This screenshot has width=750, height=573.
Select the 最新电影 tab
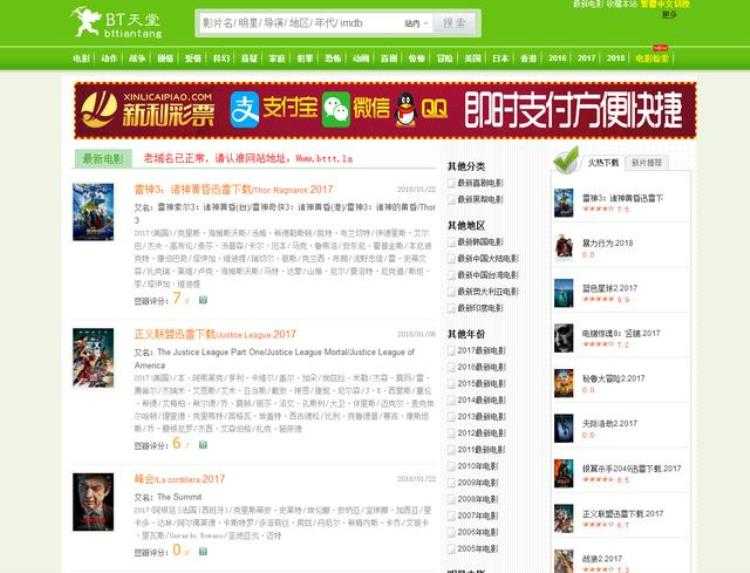pos(103,159)
